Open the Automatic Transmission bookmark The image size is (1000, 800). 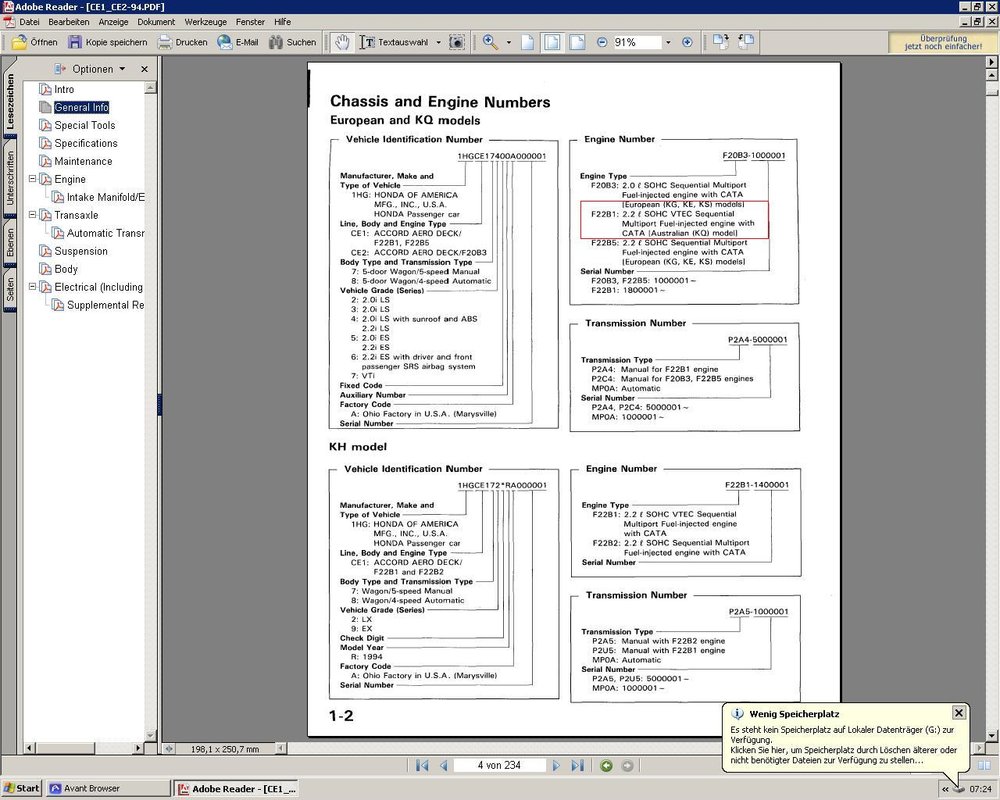point(105,233)
